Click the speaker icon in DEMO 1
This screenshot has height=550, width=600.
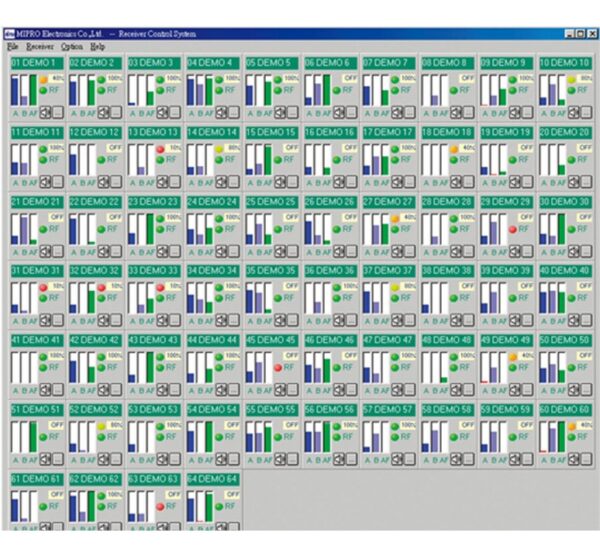[x=46, y=112]
